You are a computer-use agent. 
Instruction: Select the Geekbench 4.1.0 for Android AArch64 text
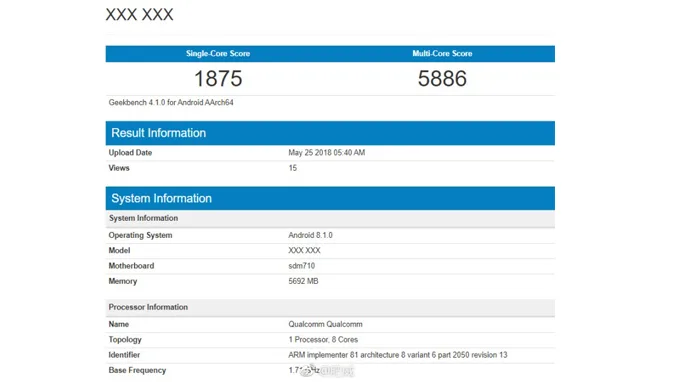(171, 102)
